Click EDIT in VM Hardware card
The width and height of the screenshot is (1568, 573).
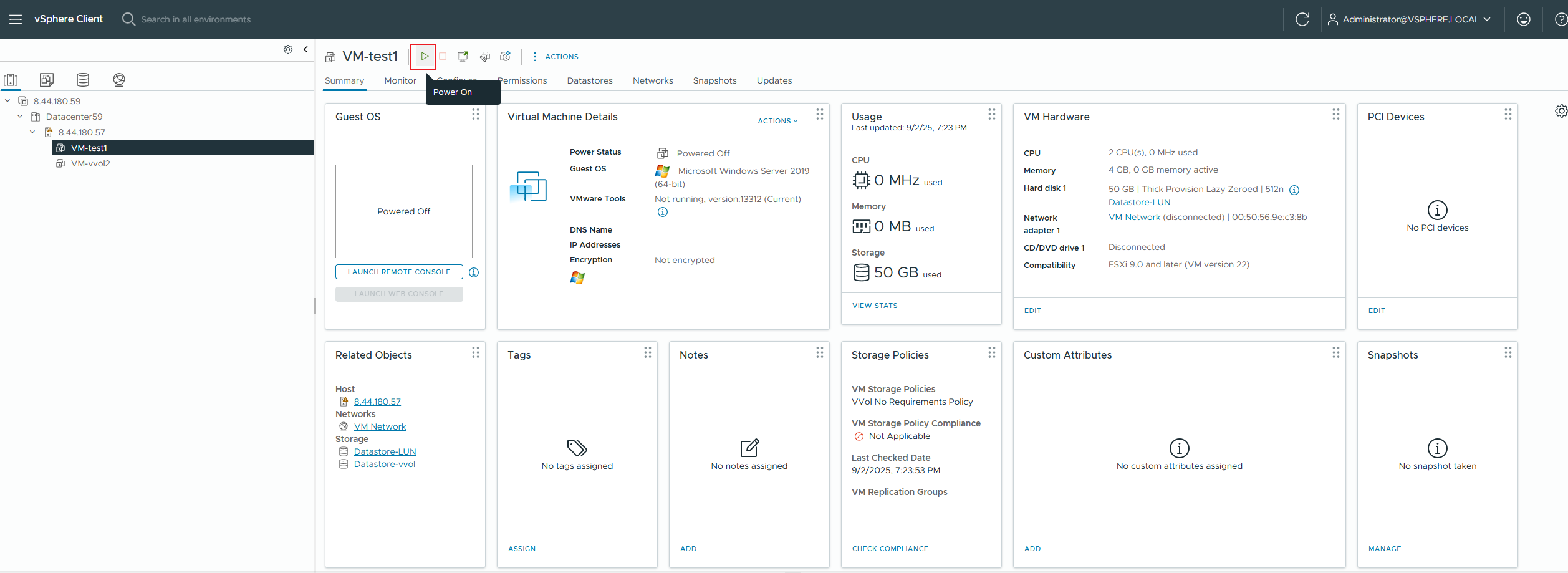point(1032,311)
